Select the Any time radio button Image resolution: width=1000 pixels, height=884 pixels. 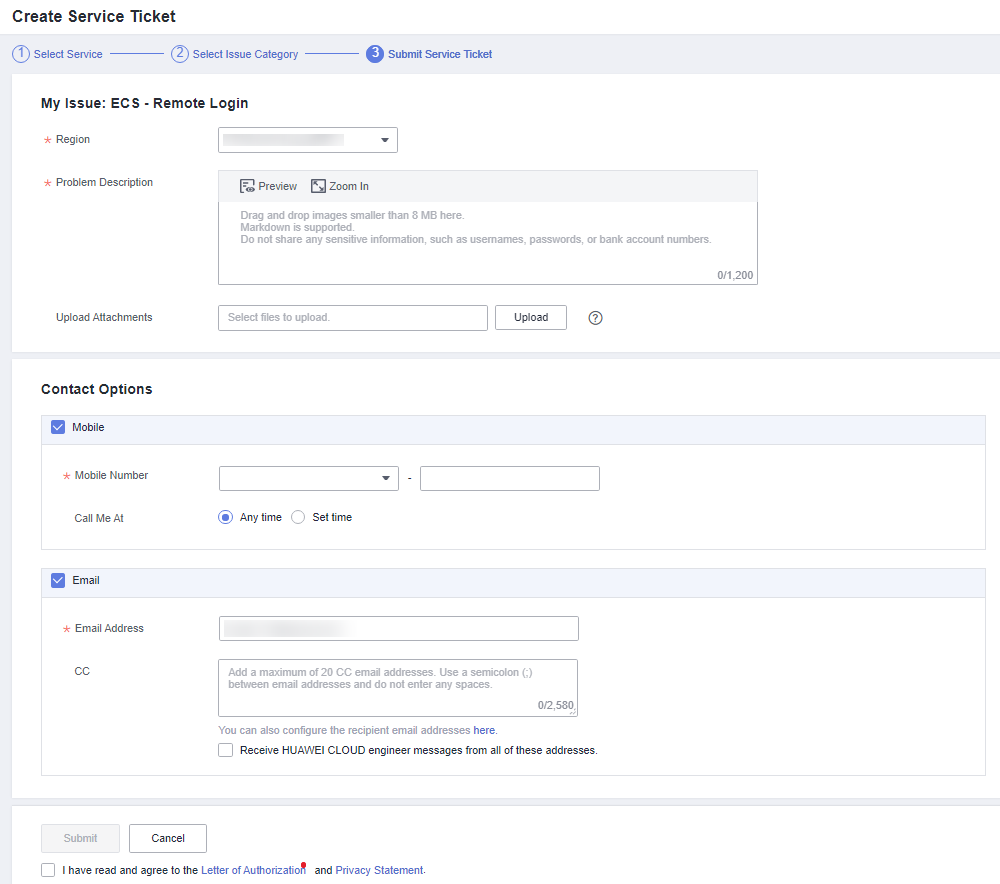point(226,517)
